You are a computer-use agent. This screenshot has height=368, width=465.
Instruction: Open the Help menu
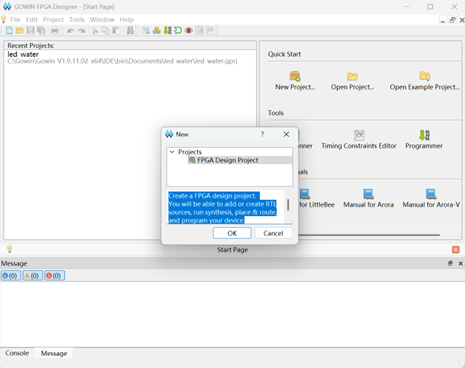click(x=127, y=20)
